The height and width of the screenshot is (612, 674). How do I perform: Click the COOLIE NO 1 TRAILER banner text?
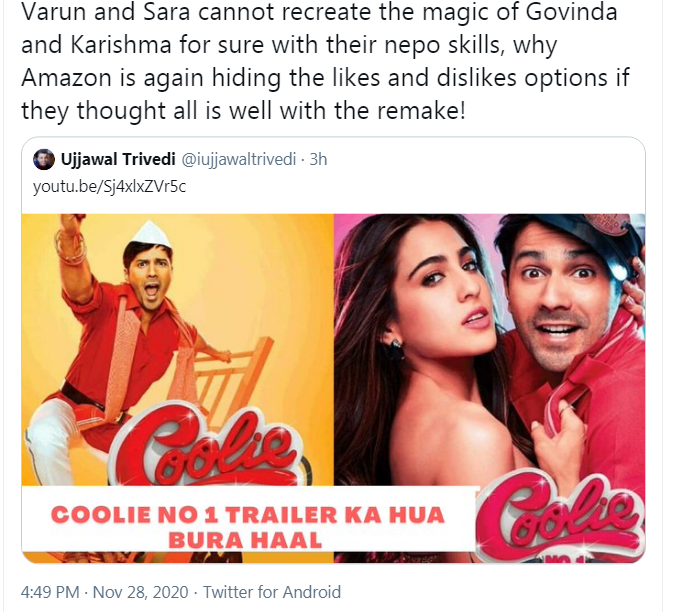click(248, 515)
